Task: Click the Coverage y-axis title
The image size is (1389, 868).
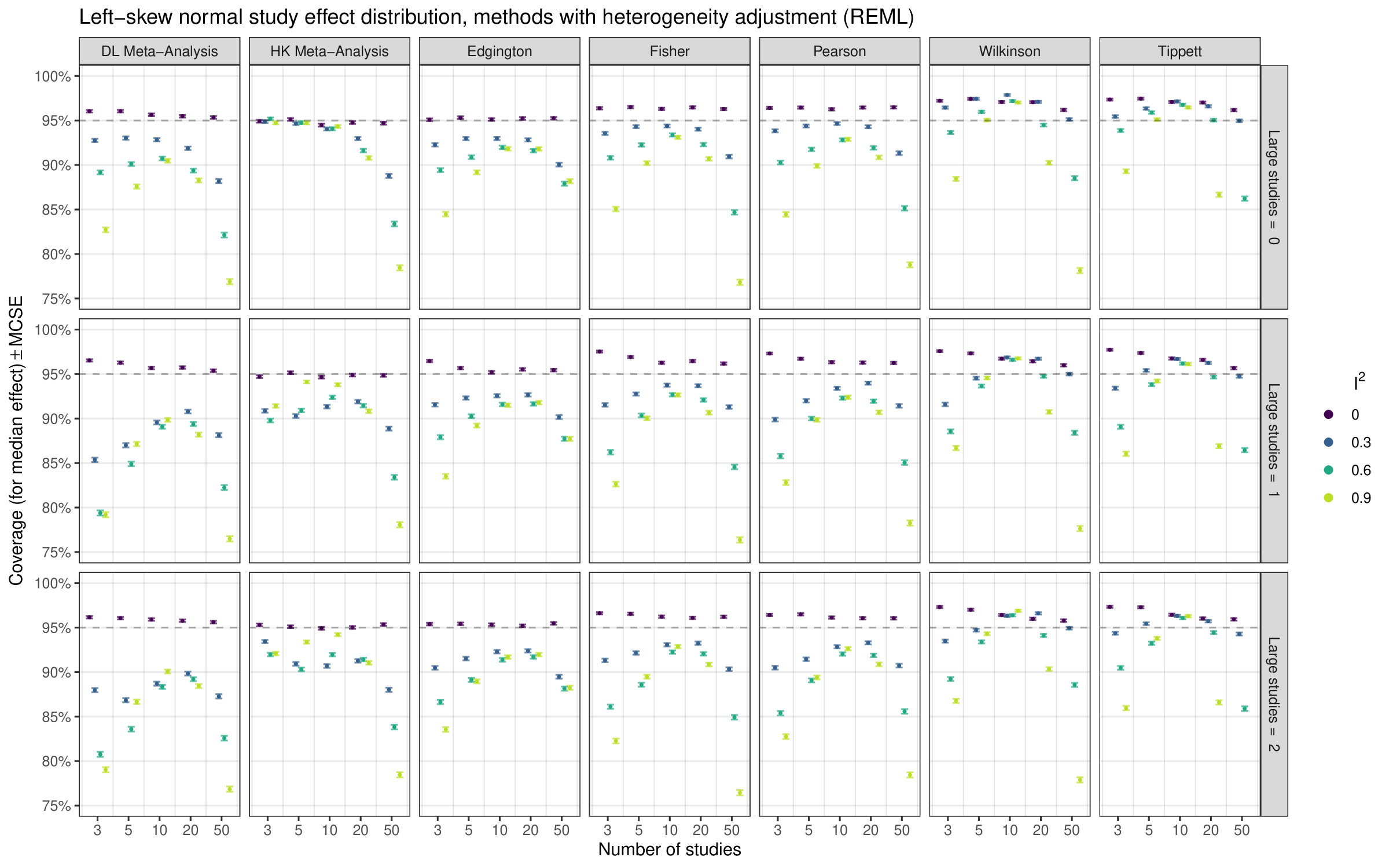Action: tap(16, 440)
